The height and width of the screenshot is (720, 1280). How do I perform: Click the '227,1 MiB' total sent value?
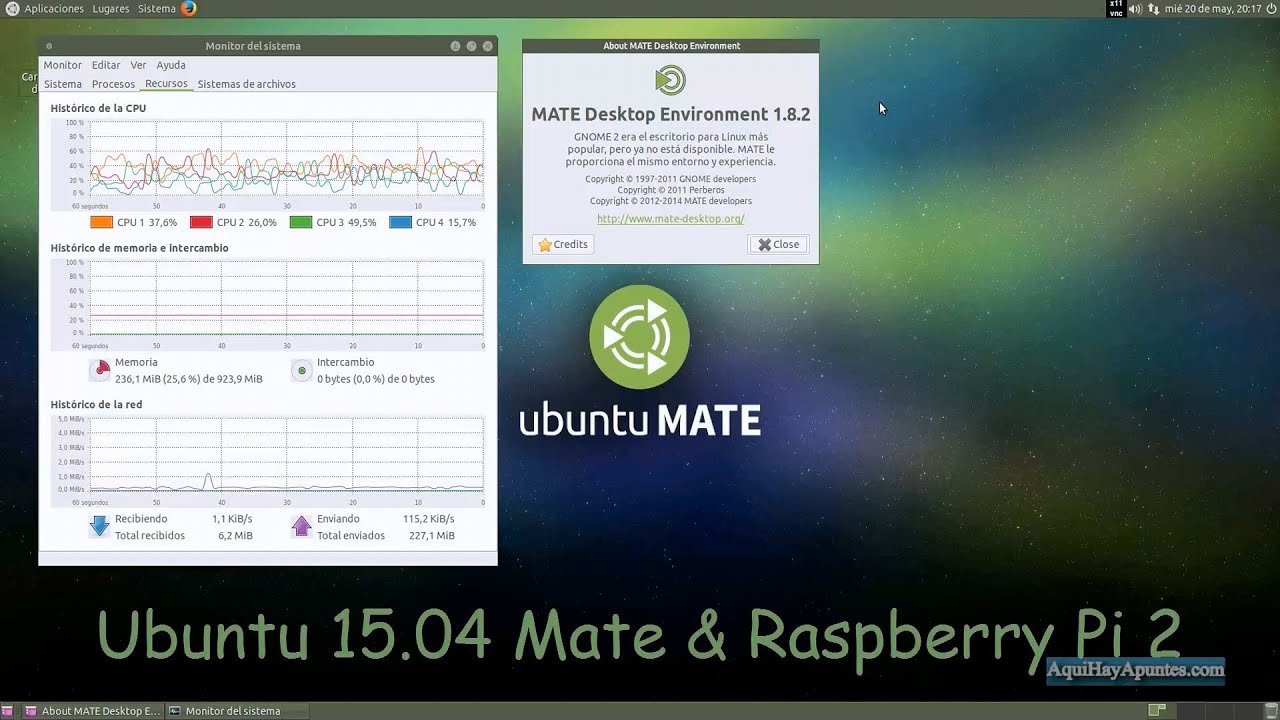click(432, 535)
